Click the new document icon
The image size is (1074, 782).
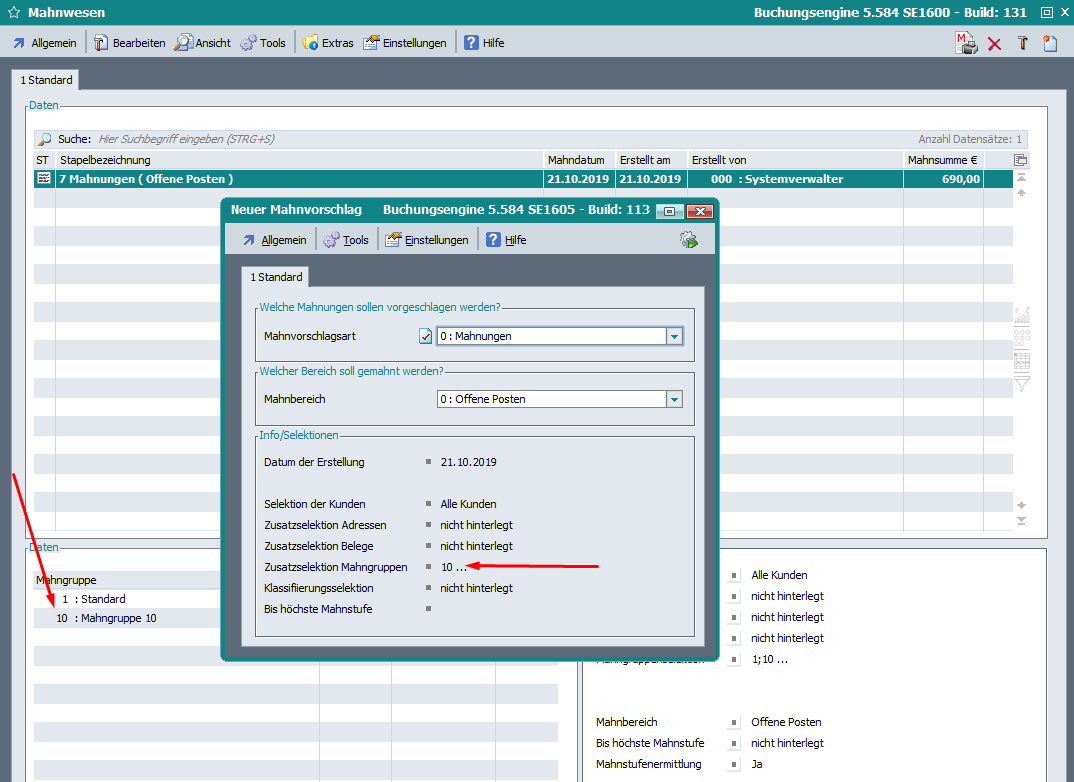tap(1049, 43)
